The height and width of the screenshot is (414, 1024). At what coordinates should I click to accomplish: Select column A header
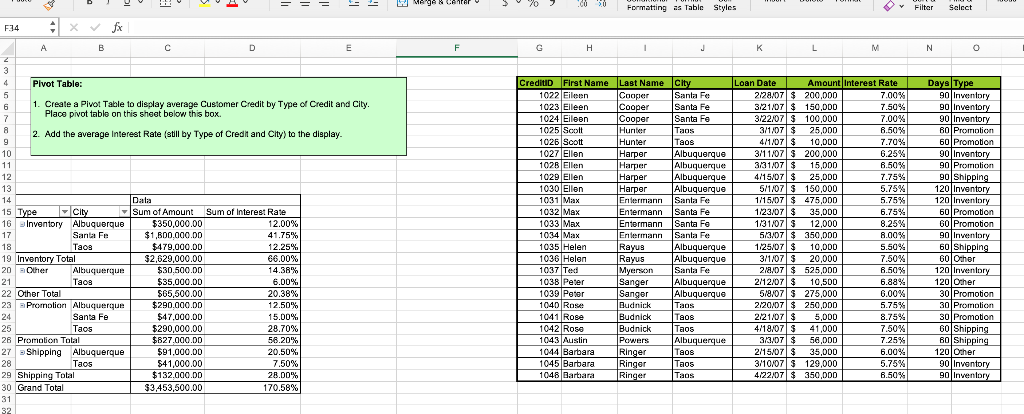pyautogui.click(x=43, y=48)
